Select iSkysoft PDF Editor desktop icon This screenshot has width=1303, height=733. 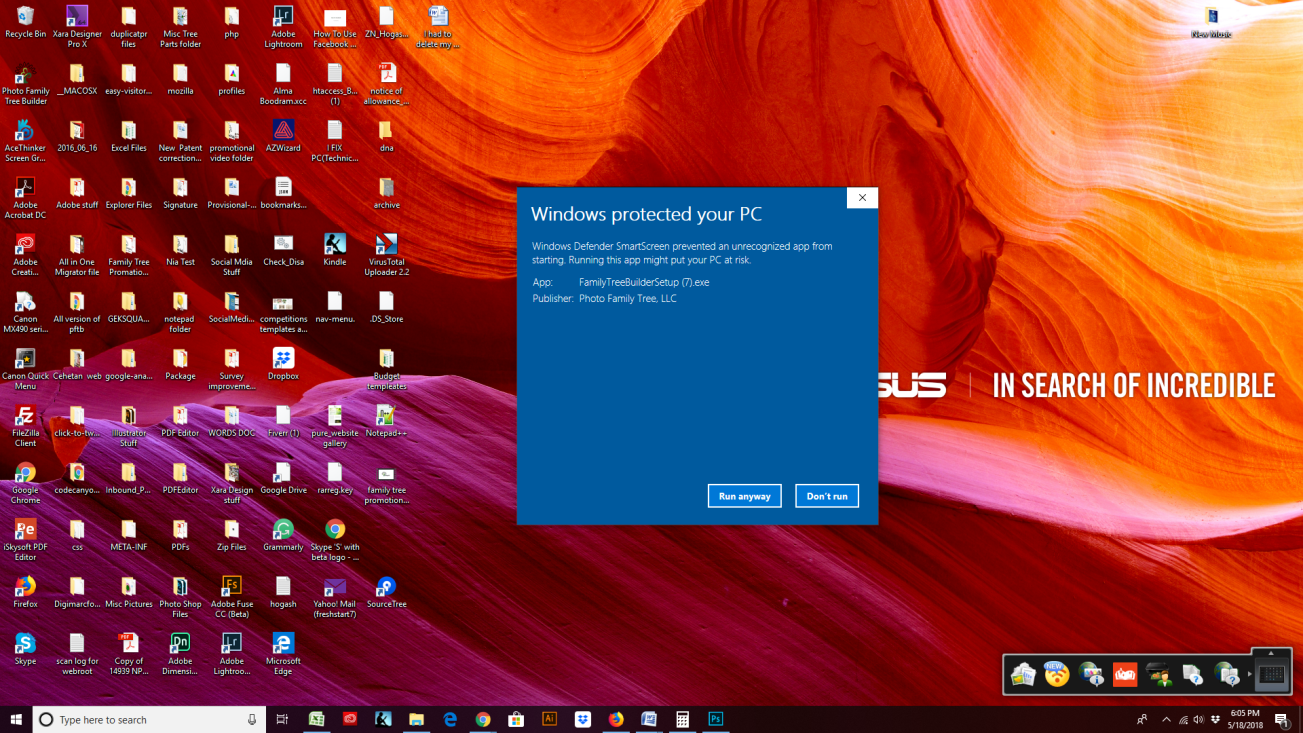[x=25, y=540]
